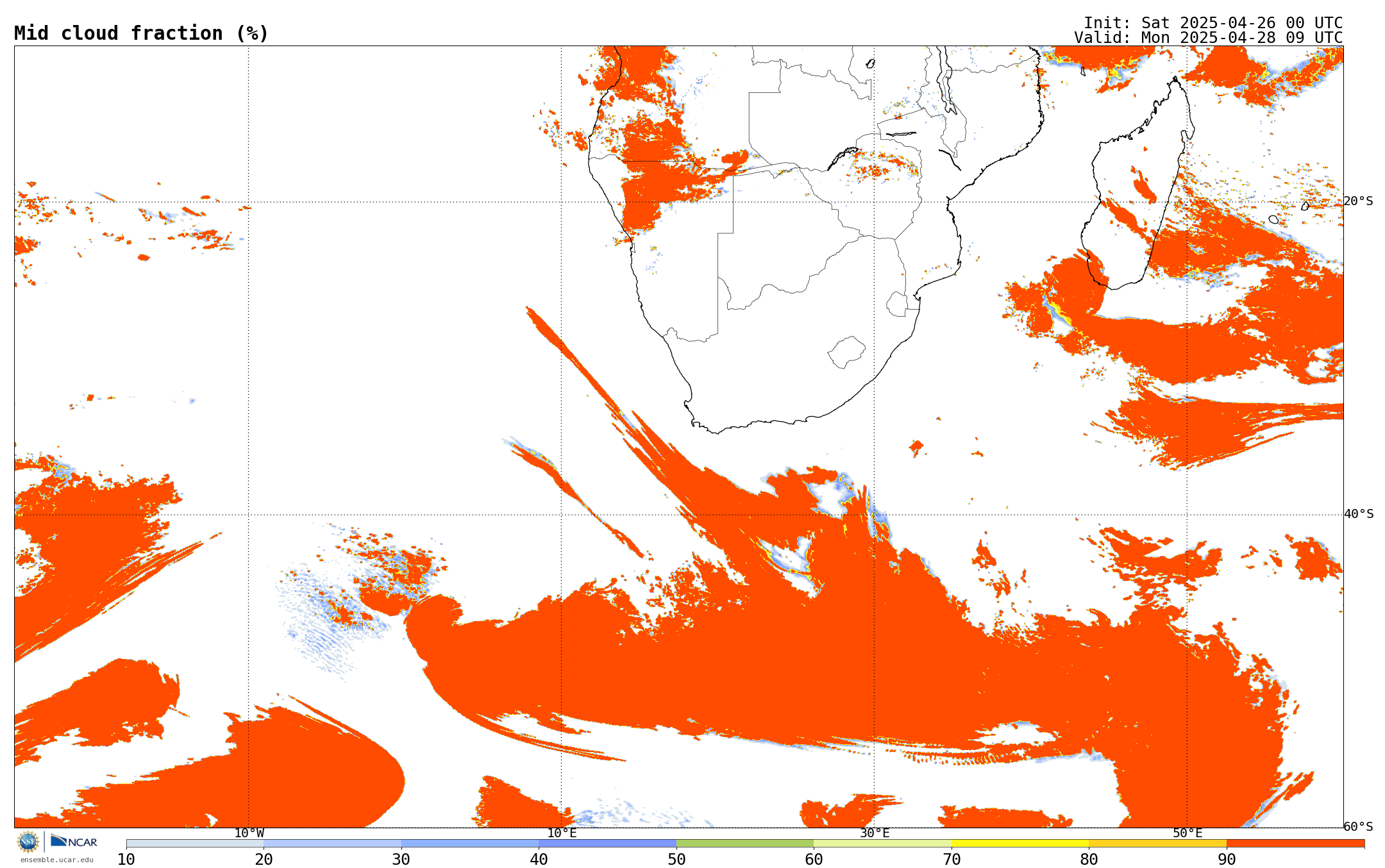Click the colorbar label 40
This screenshot has height=868, width=1385.
tap(539, 859)
